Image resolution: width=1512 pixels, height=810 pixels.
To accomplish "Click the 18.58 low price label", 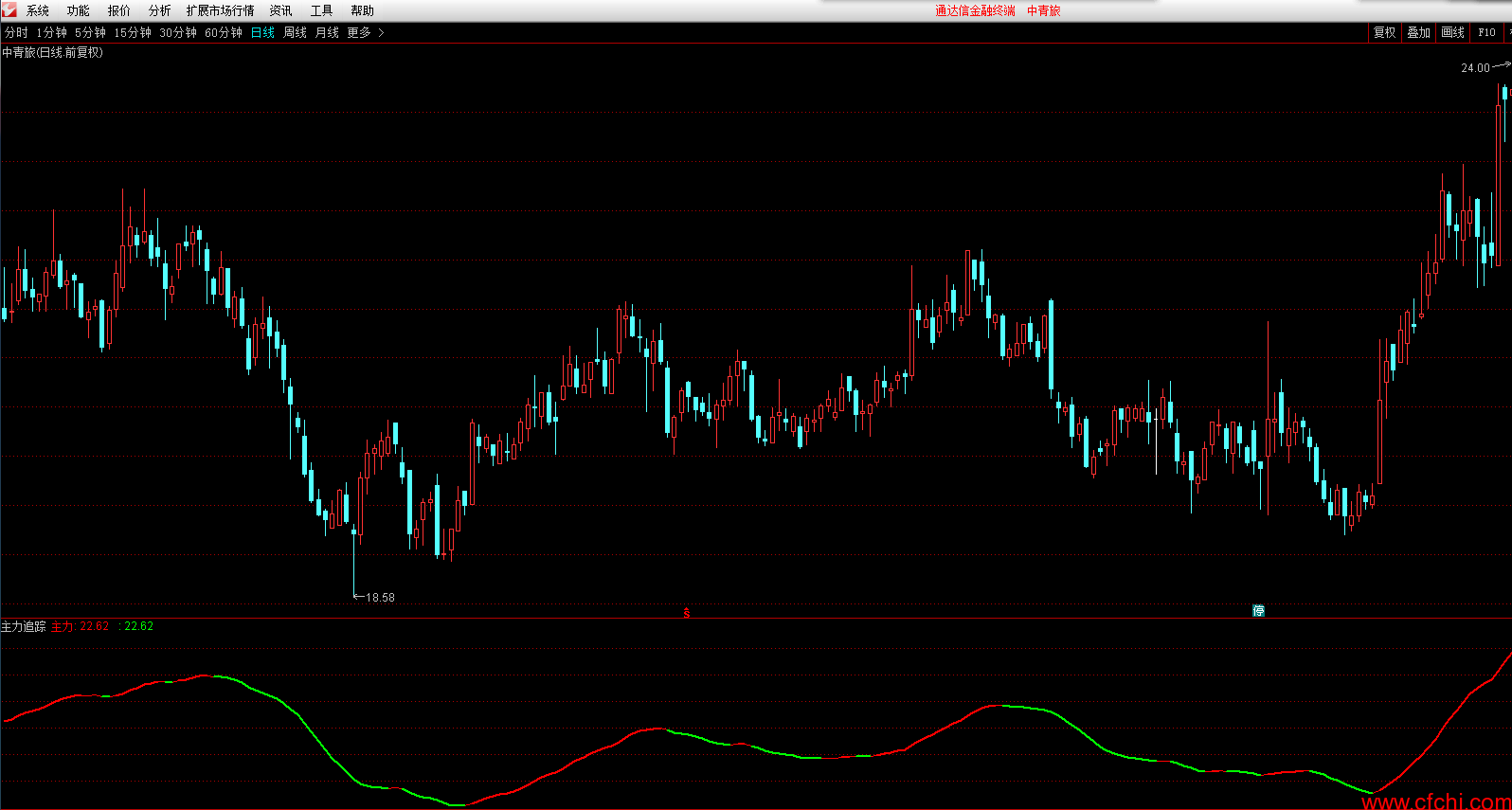I will point(380,598).
